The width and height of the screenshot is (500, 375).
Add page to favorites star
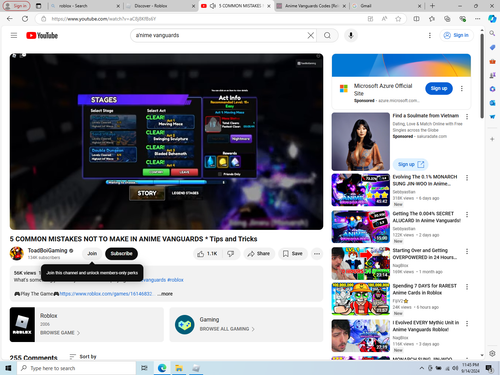398,19
